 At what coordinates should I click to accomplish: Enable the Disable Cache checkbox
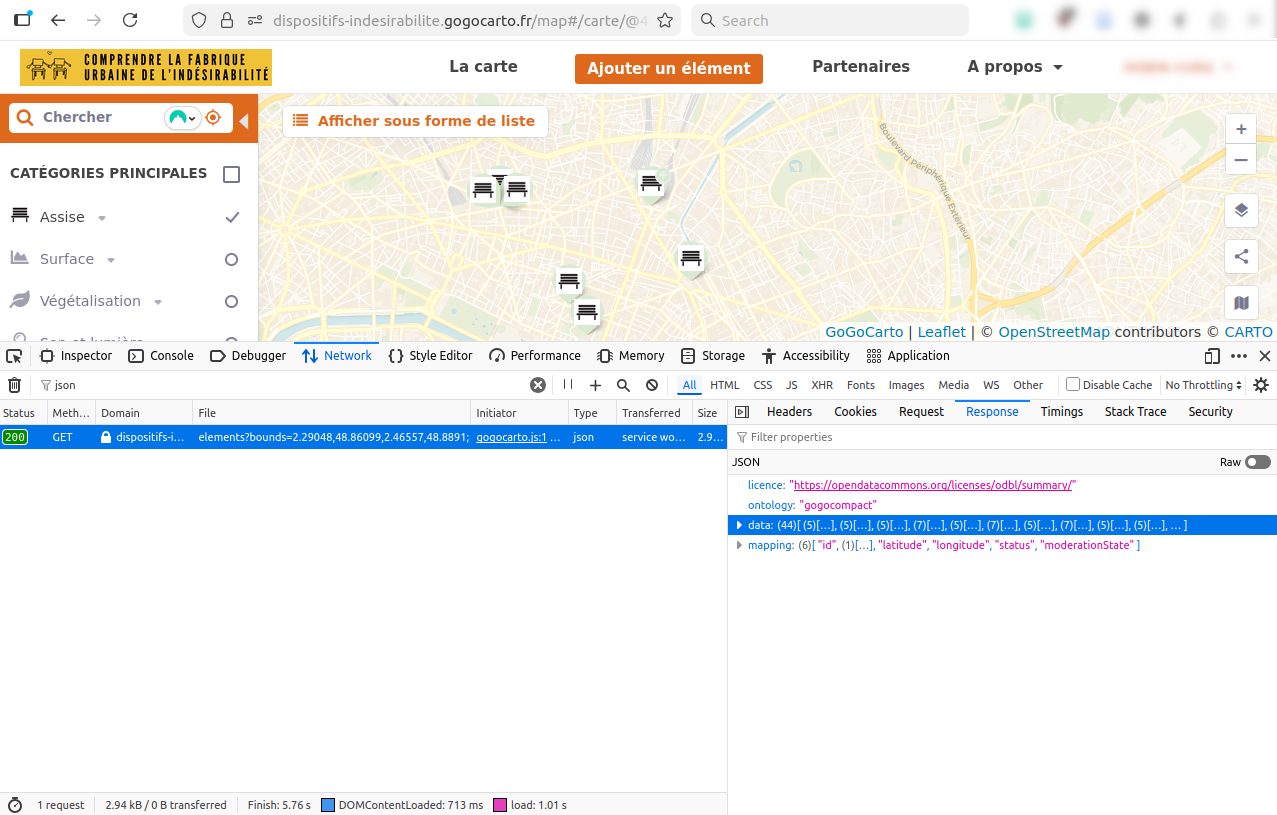tap(1073, 385)
